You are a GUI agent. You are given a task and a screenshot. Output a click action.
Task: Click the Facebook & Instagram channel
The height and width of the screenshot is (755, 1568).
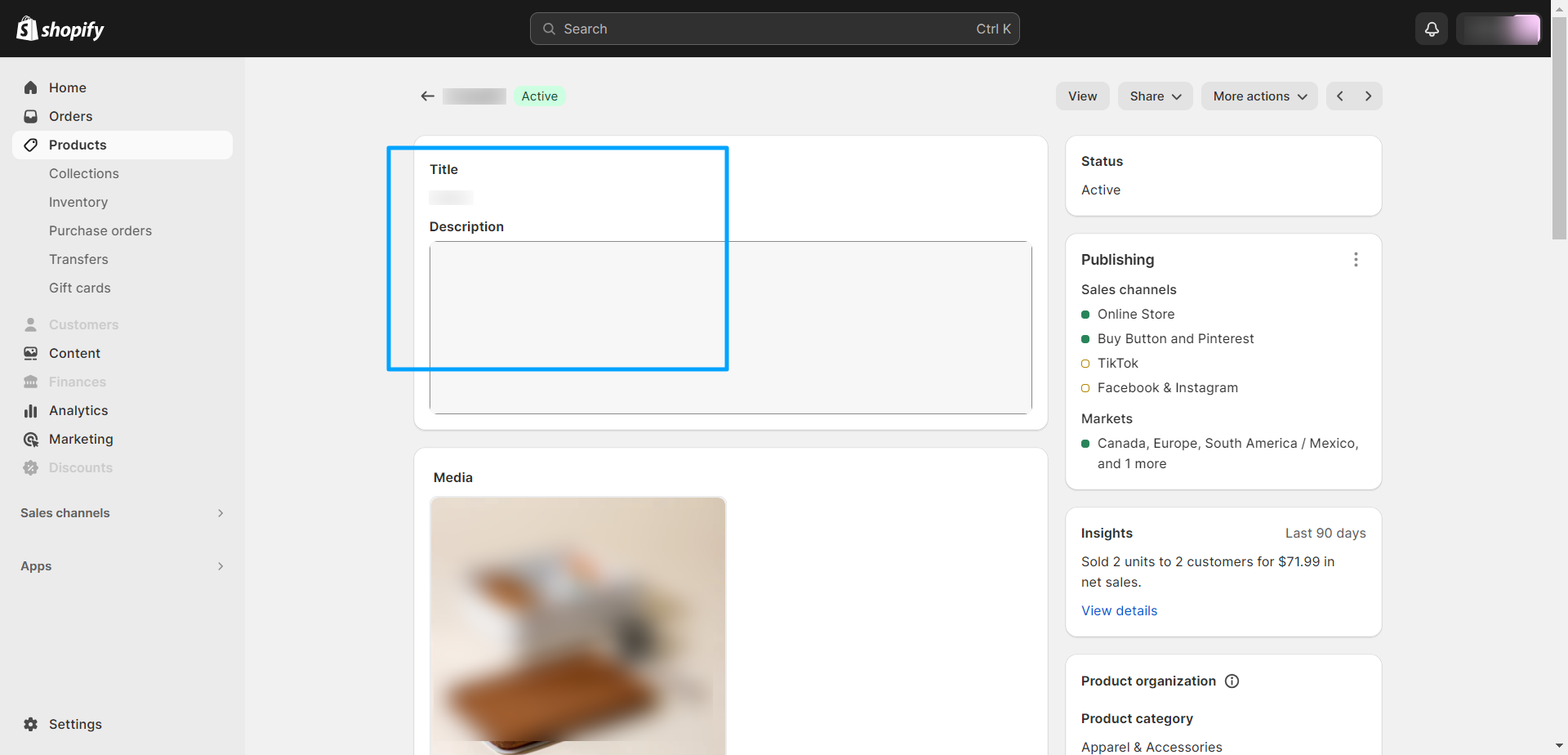(1168, 387)
